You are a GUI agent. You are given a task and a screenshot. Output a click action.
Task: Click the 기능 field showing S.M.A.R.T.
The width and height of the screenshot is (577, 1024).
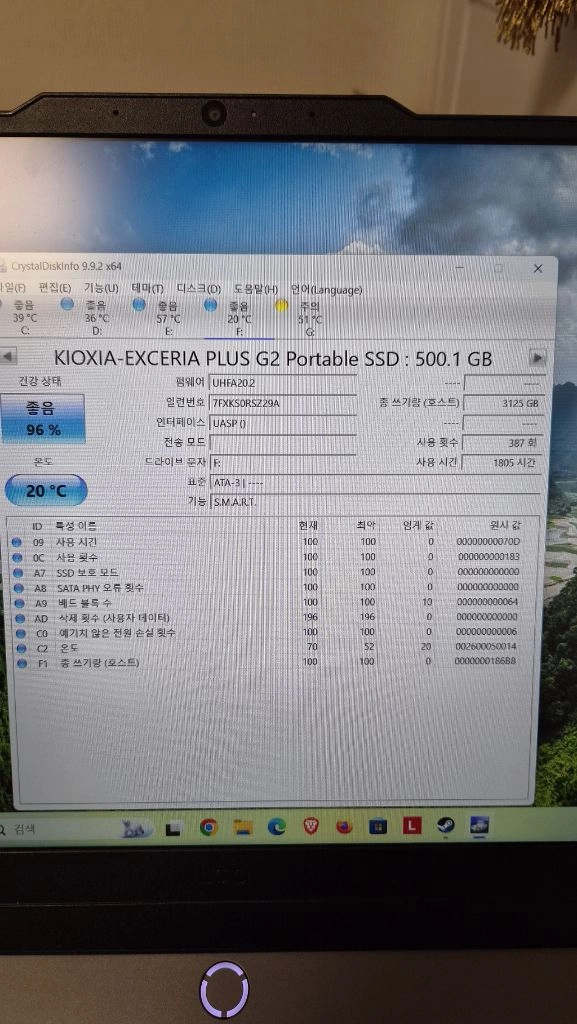[375, 502]
